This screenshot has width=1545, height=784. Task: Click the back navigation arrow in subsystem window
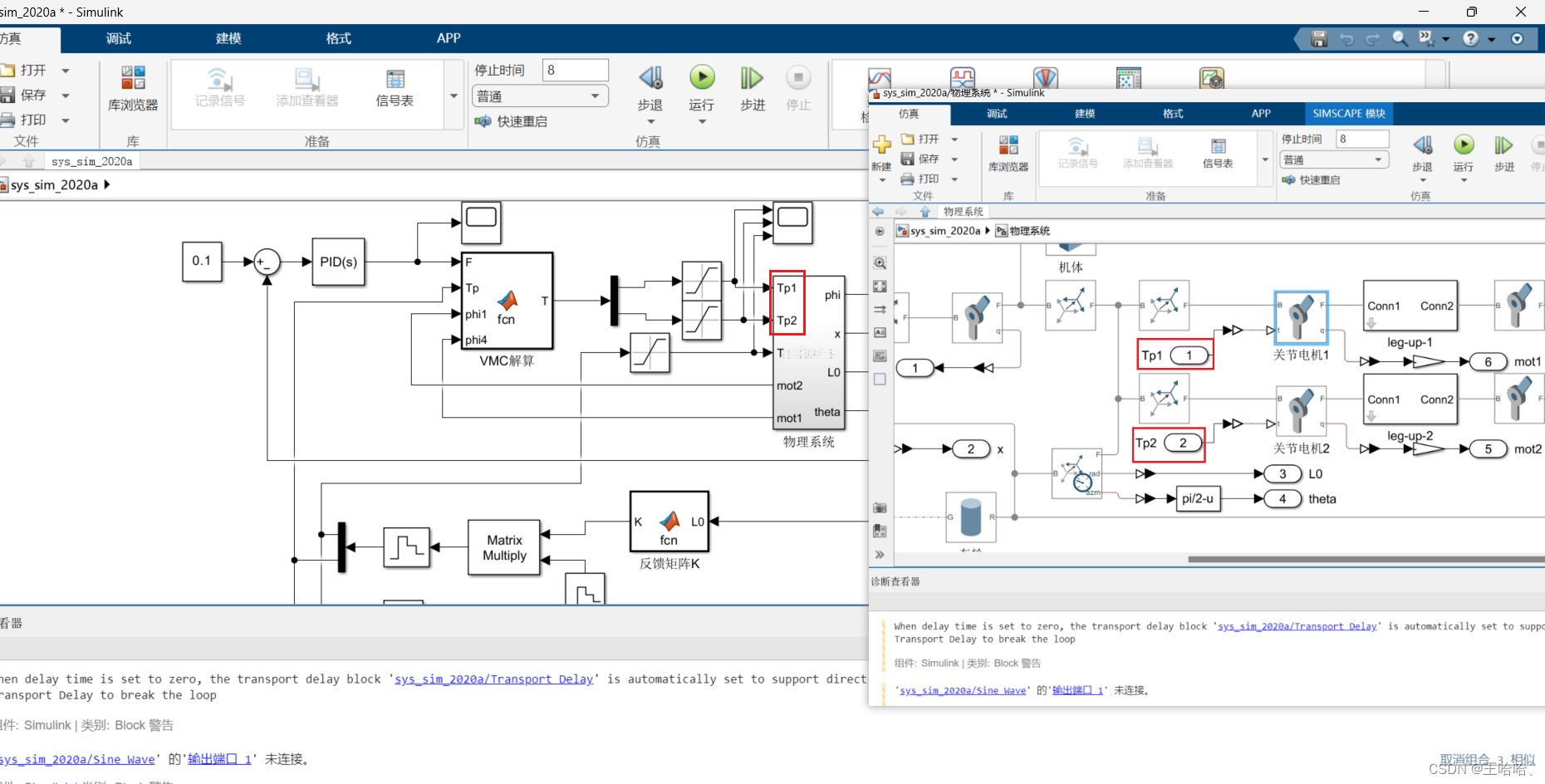(x=878, y=212)
